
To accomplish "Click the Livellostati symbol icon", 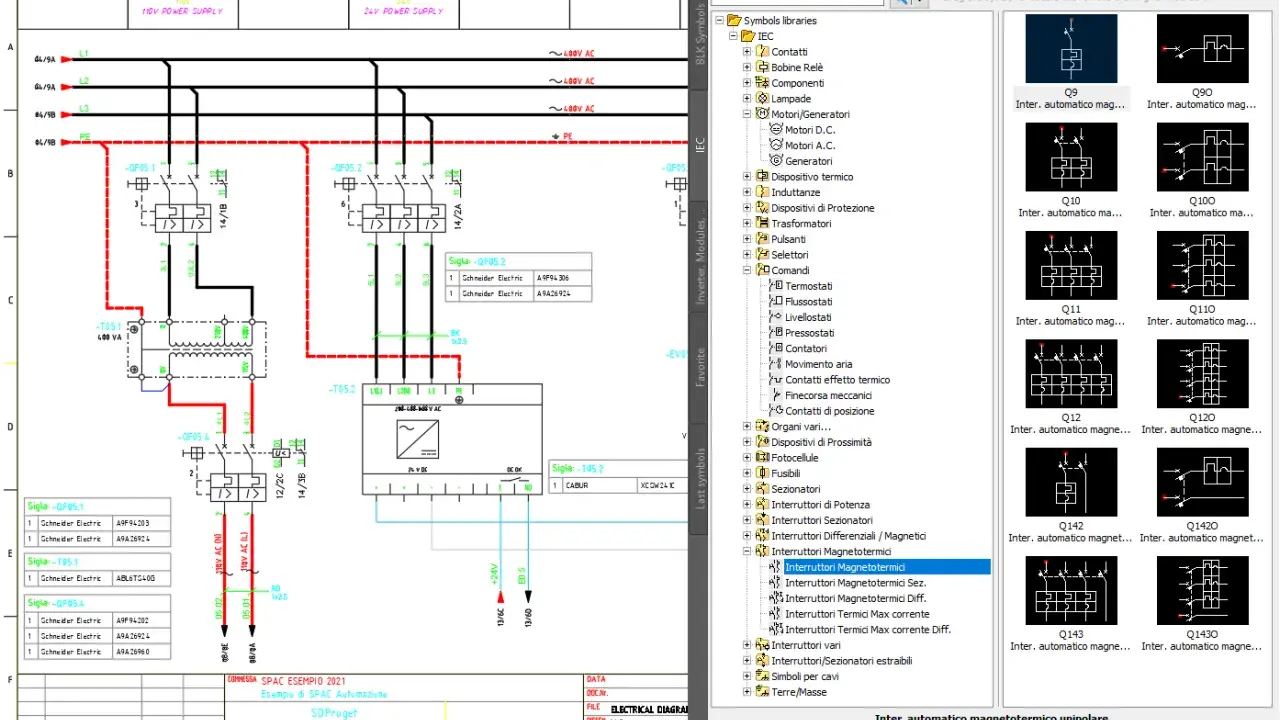I will pyautogui.click(x=777, y=317).
